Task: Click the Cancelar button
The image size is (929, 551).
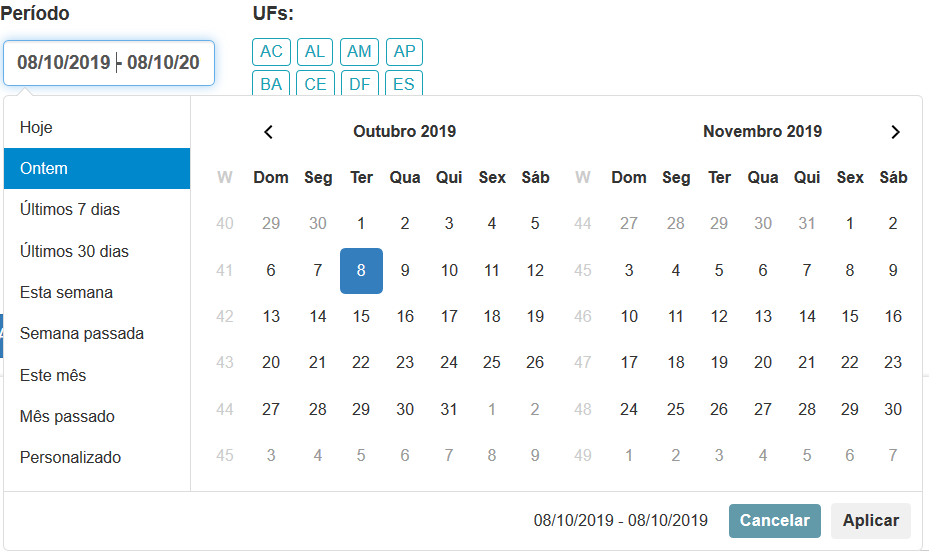Action: (x=775, y=521)
